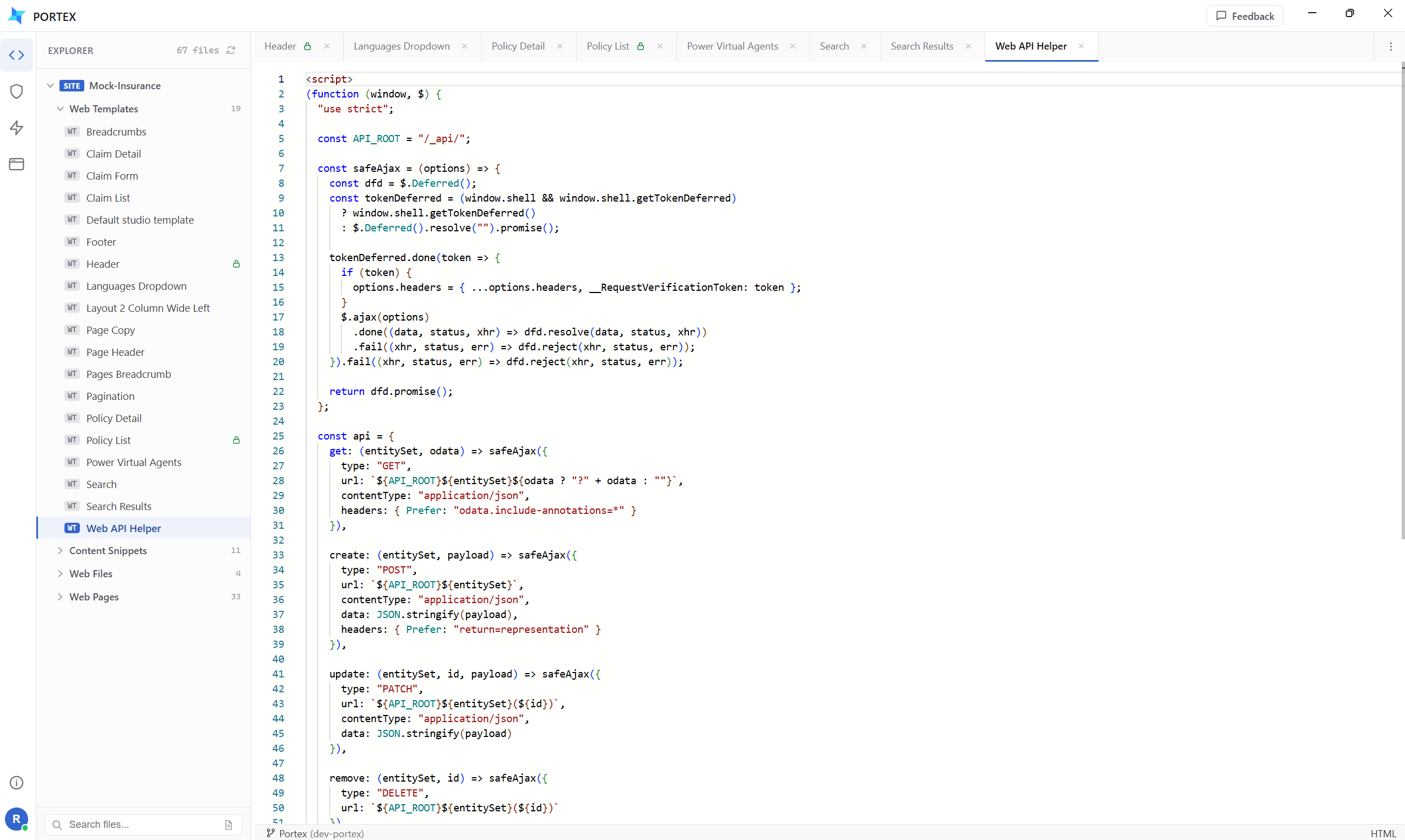Close the Power Virtual Agents tab
This screenshot has width=1405, height=840.
[x=793, y=46]
